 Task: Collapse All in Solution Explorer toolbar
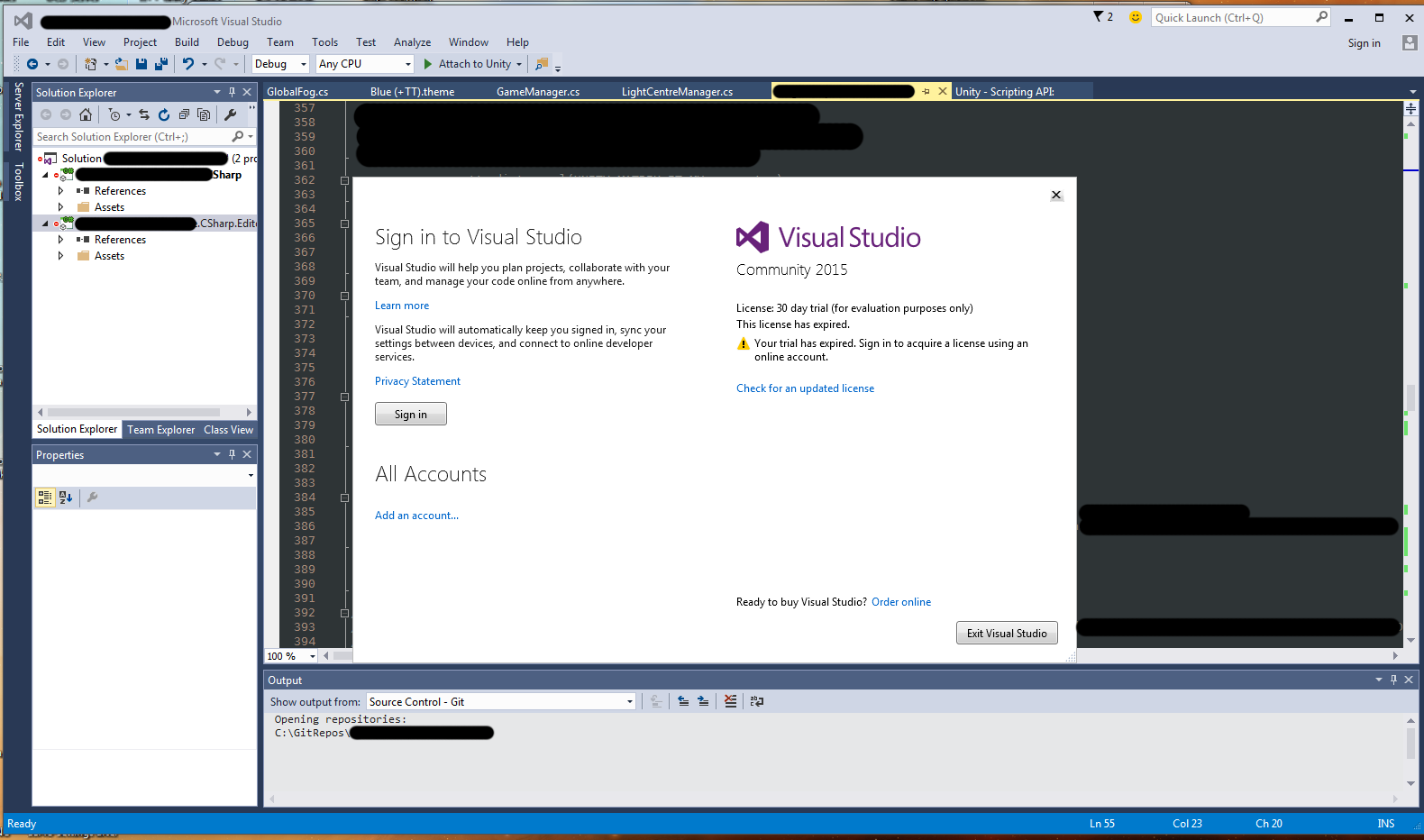point(184,114)
